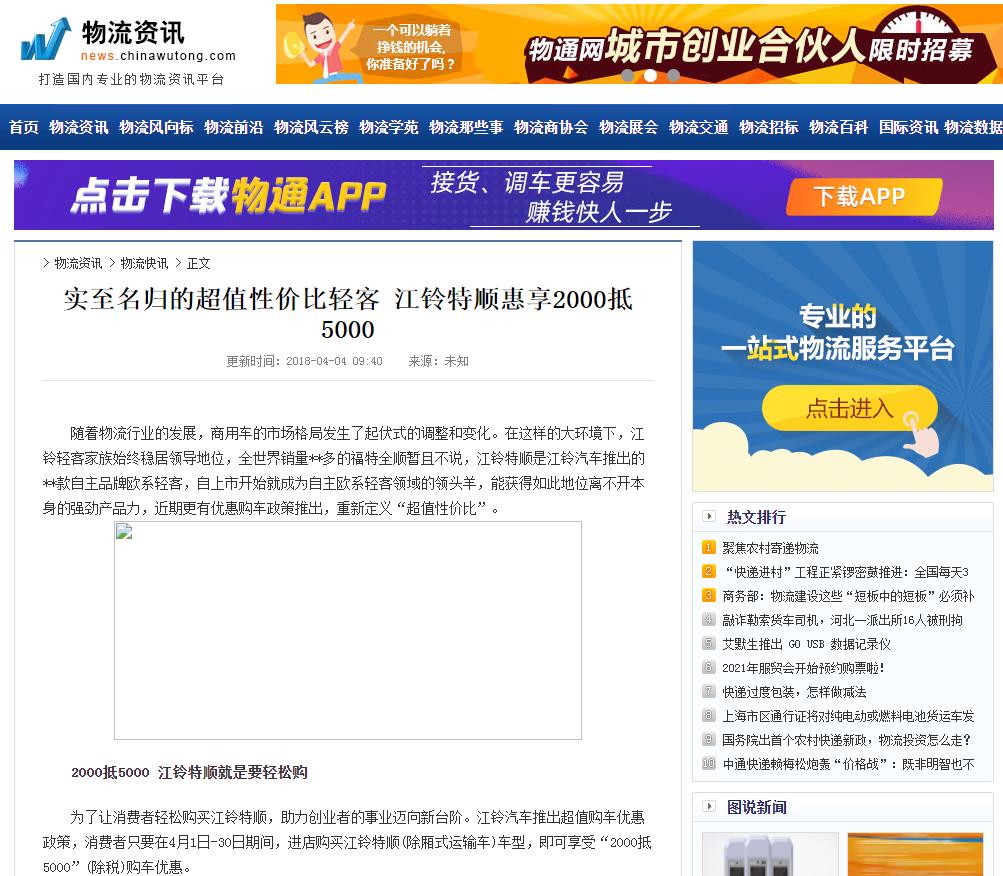This screenshot has height=876, width=1003.
Task: Click the news.chinawutong.com URL under the logo
Action: 158,56
